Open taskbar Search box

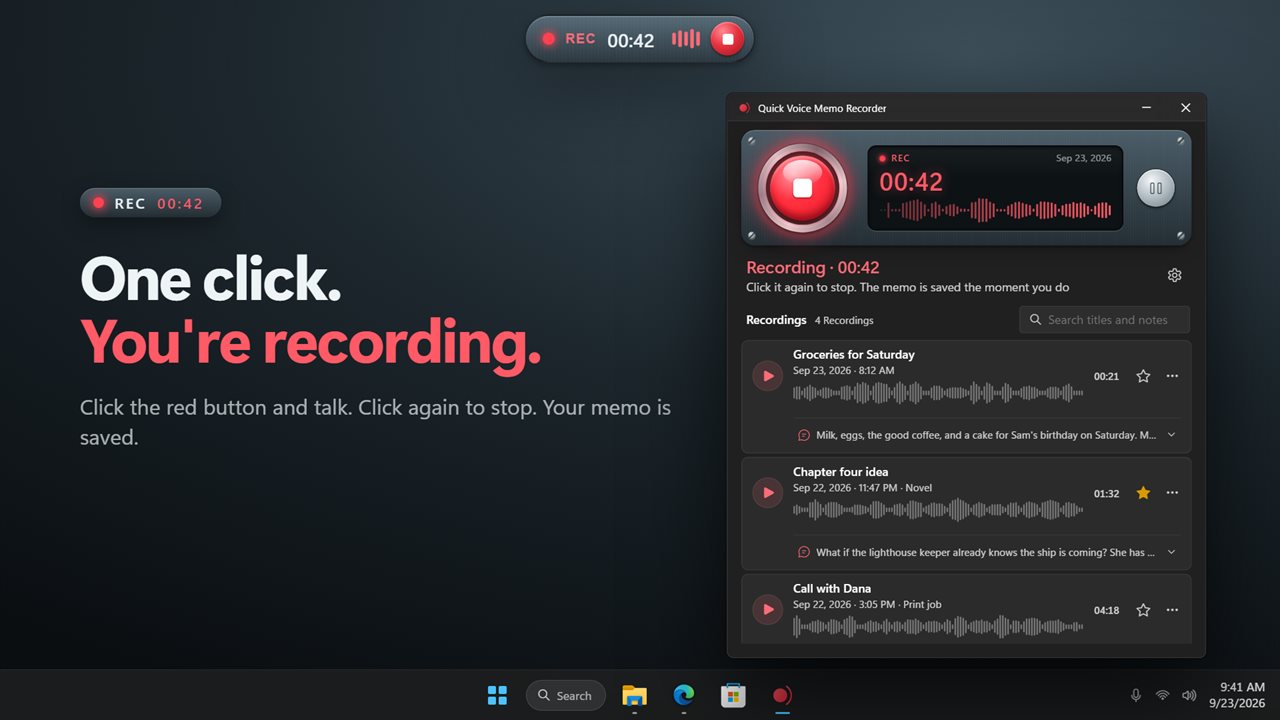(565, 695)
